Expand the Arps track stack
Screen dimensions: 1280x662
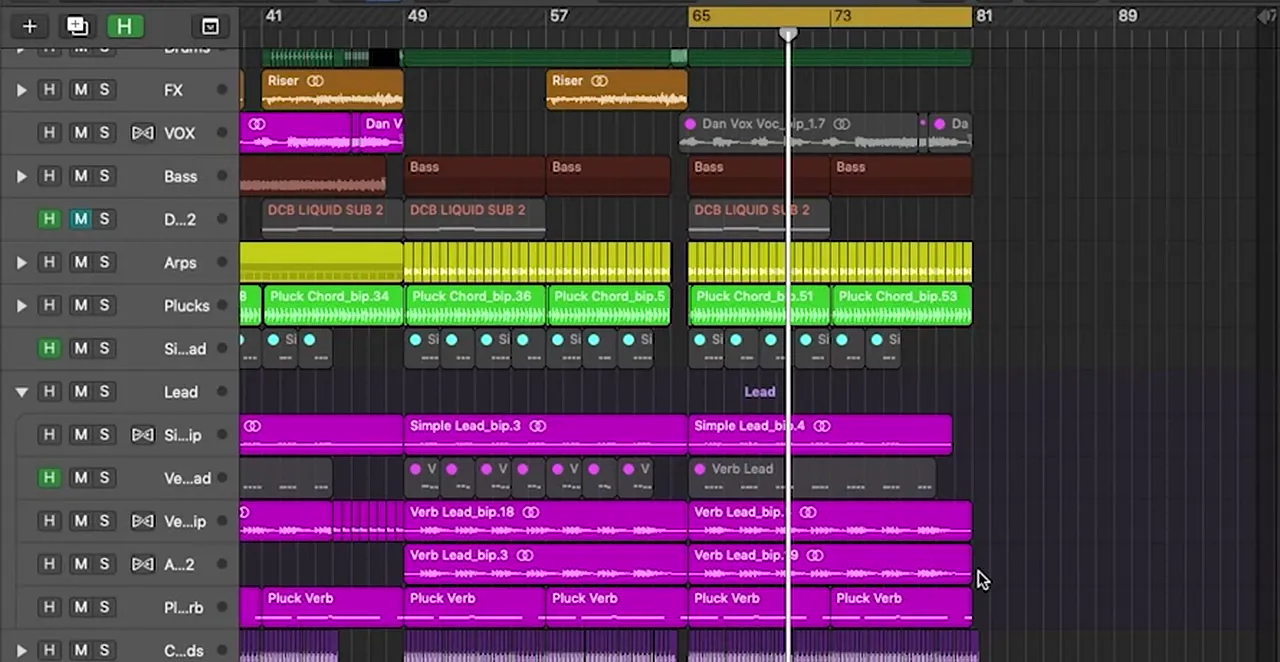coord(21,262)
